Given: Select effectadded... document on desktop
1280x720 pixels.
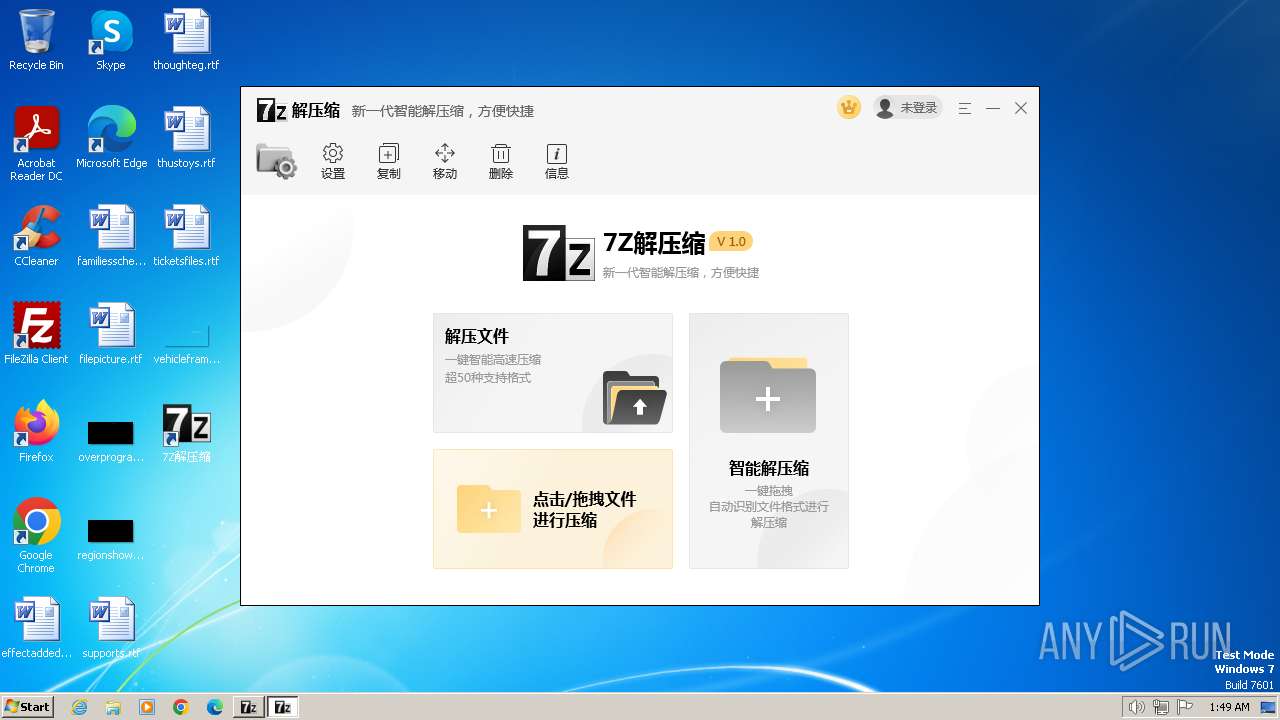Looking at the screenshot, I should coord(36,628).
